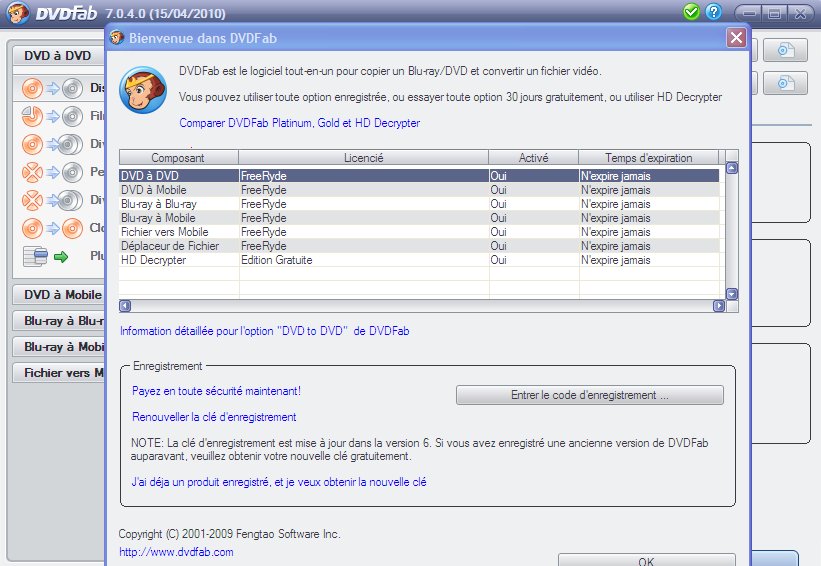Image resolution: width=821 pixels, height=566 pixels.
Task: Click the DVDFab monkey logo in main title bar
Action: click(17, 13)
